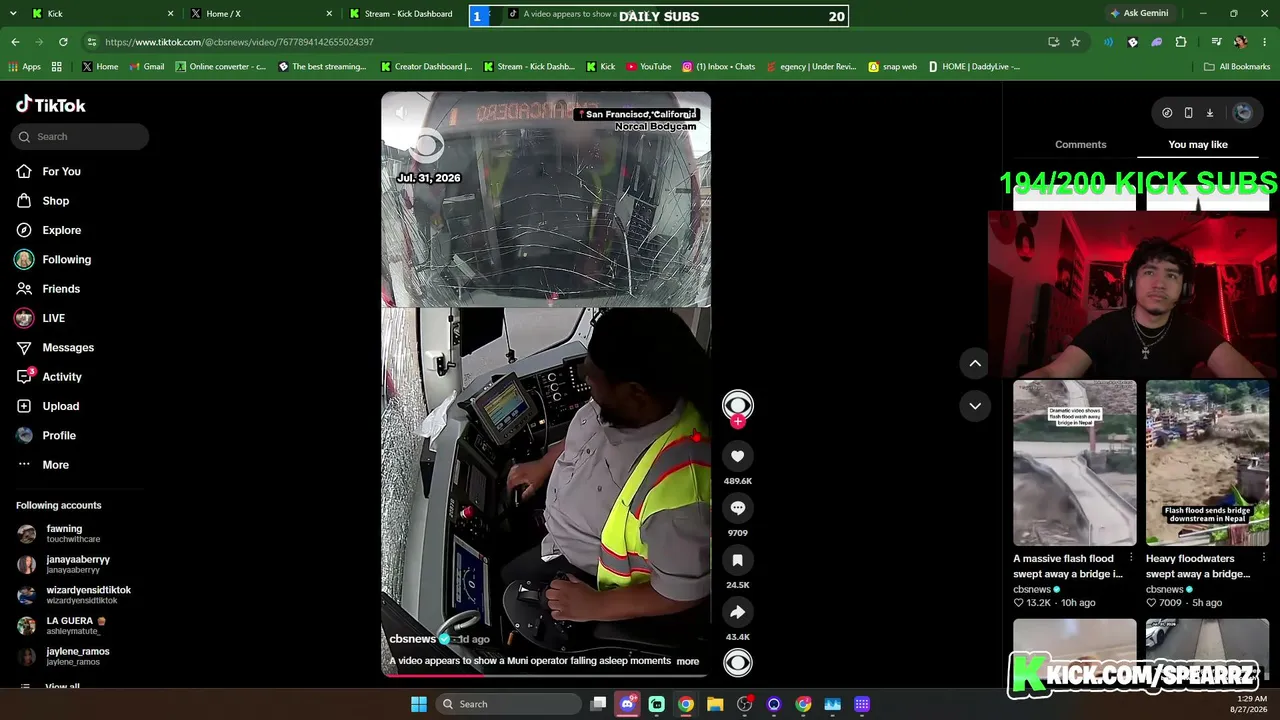Switch to the Comments tab

(x=1080, y=145)
